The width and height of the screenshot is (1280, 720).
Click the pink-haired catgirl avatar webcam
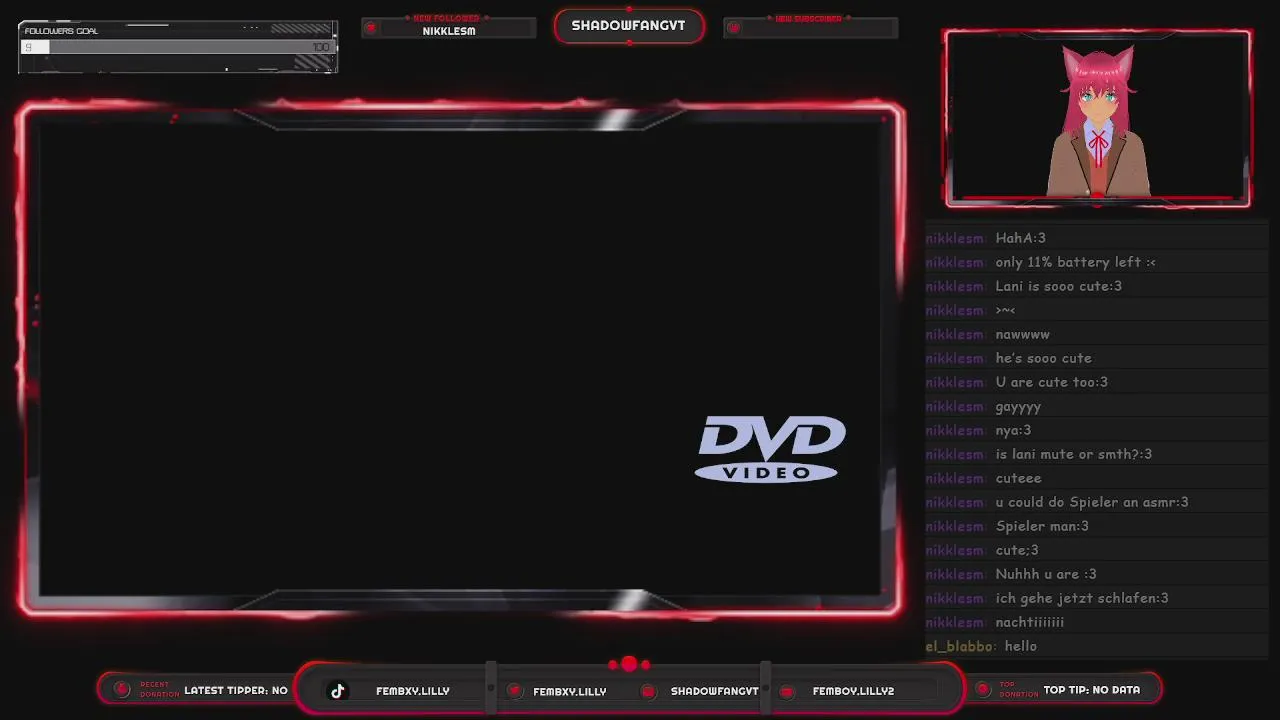click(1098, 118)
